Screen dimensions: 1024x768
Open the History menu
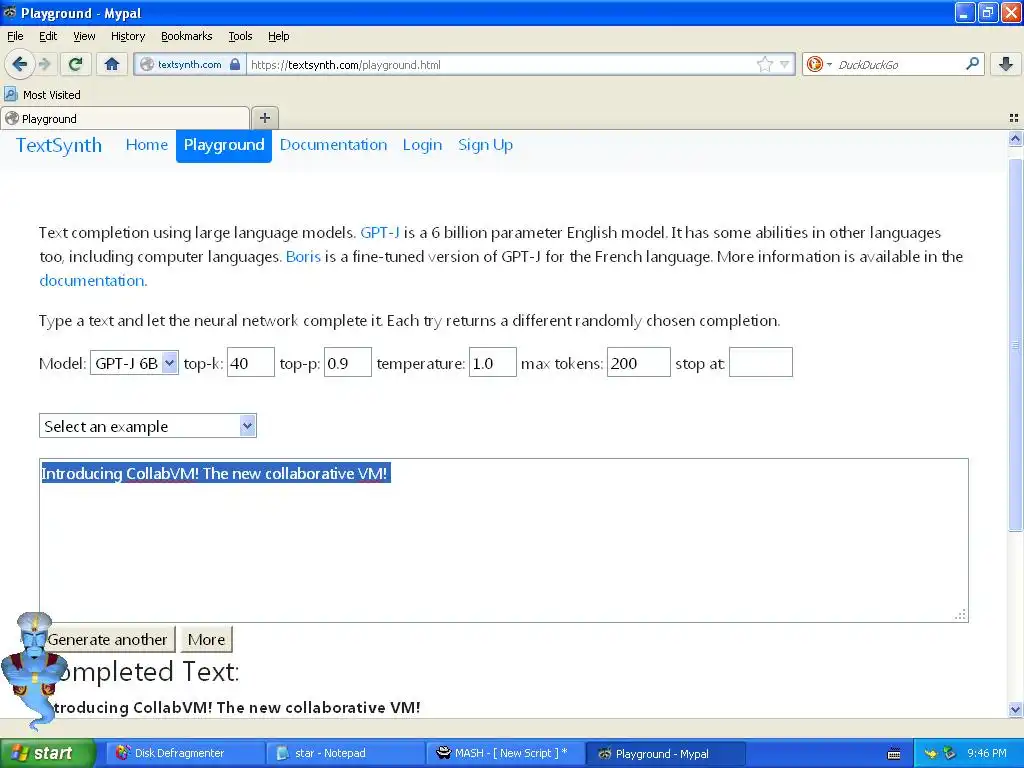128,36
